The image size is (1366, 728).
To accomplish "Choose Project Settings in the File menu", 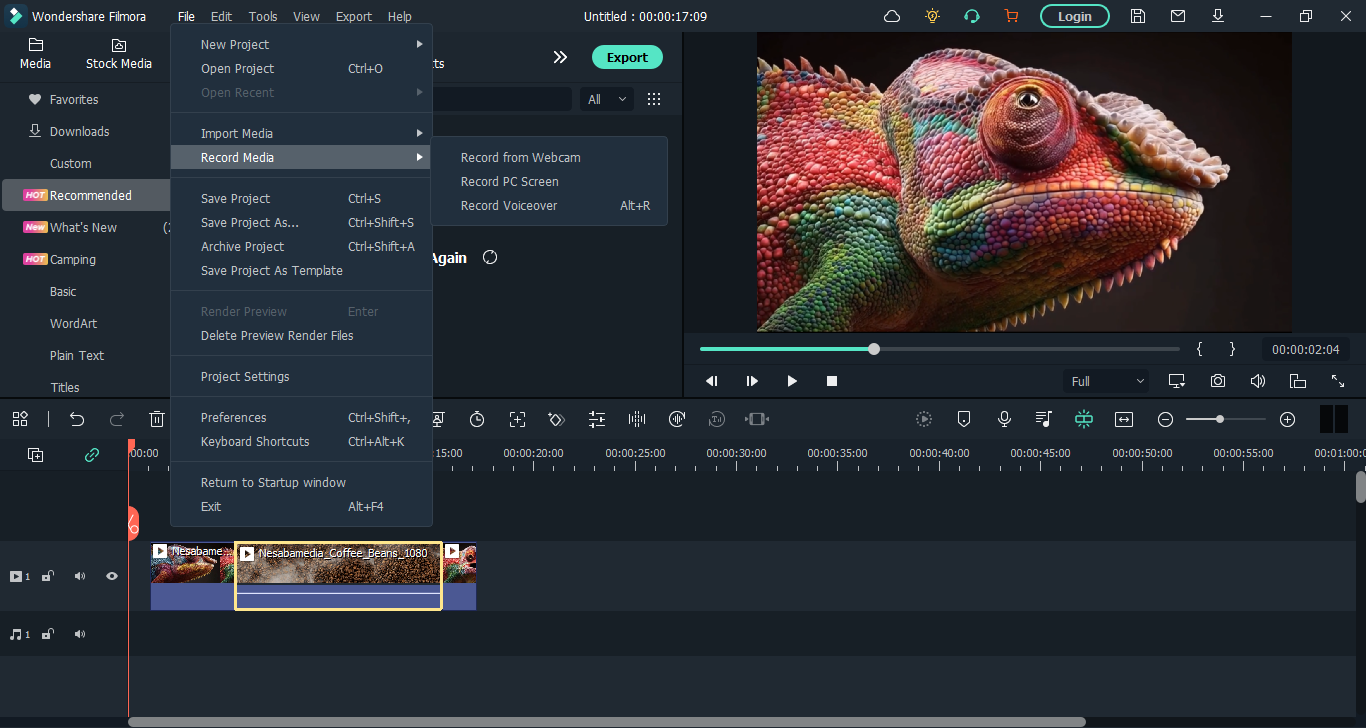I will point(245,376).
